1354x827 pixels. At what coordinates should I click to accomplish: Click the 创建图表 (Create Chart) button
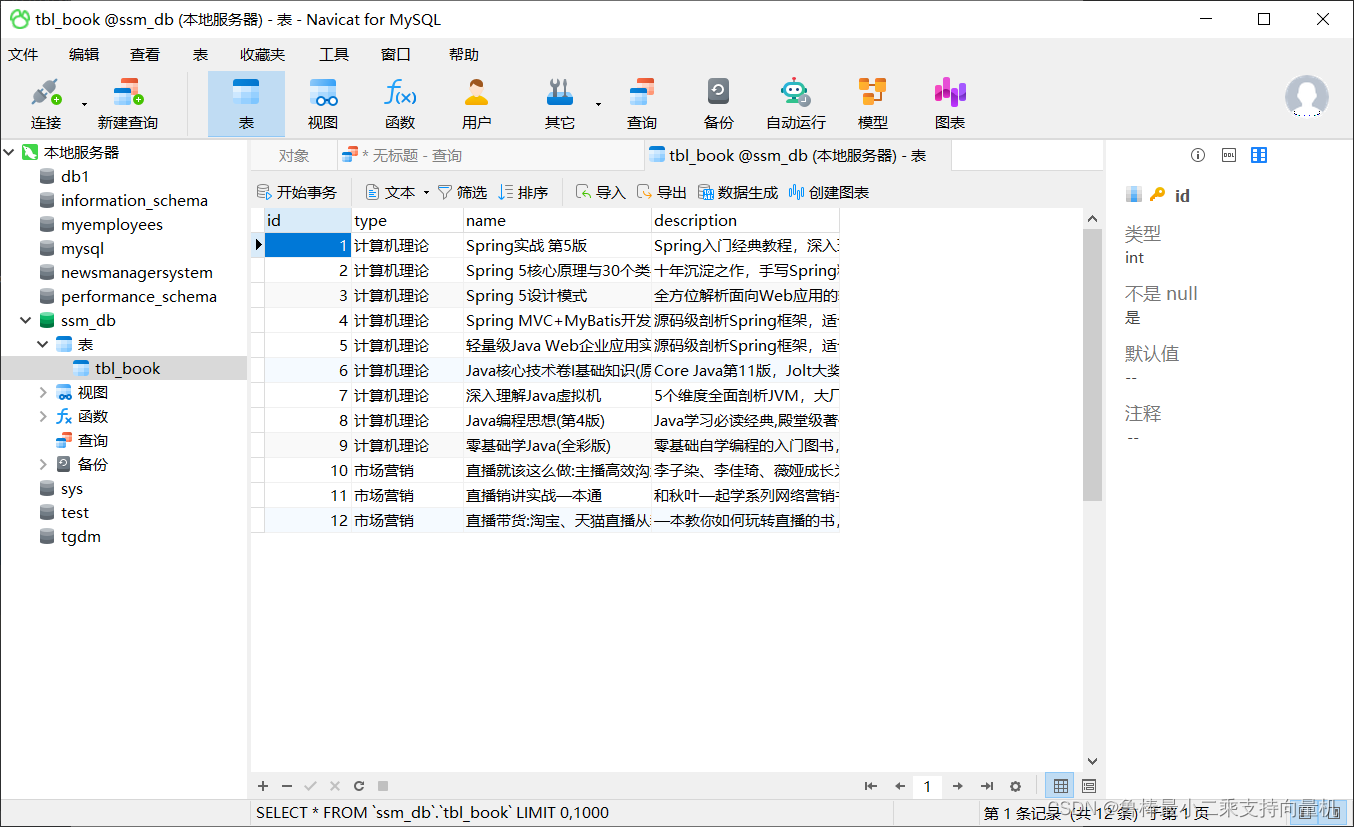[x=829, y=192]
